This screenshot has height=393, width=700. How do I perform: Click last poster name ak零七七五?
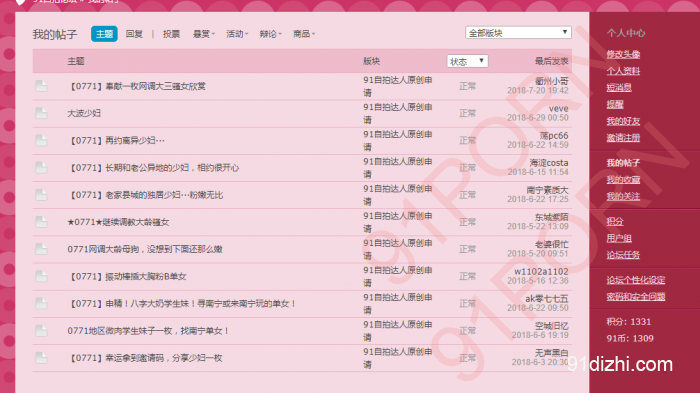tap(546, 298)
